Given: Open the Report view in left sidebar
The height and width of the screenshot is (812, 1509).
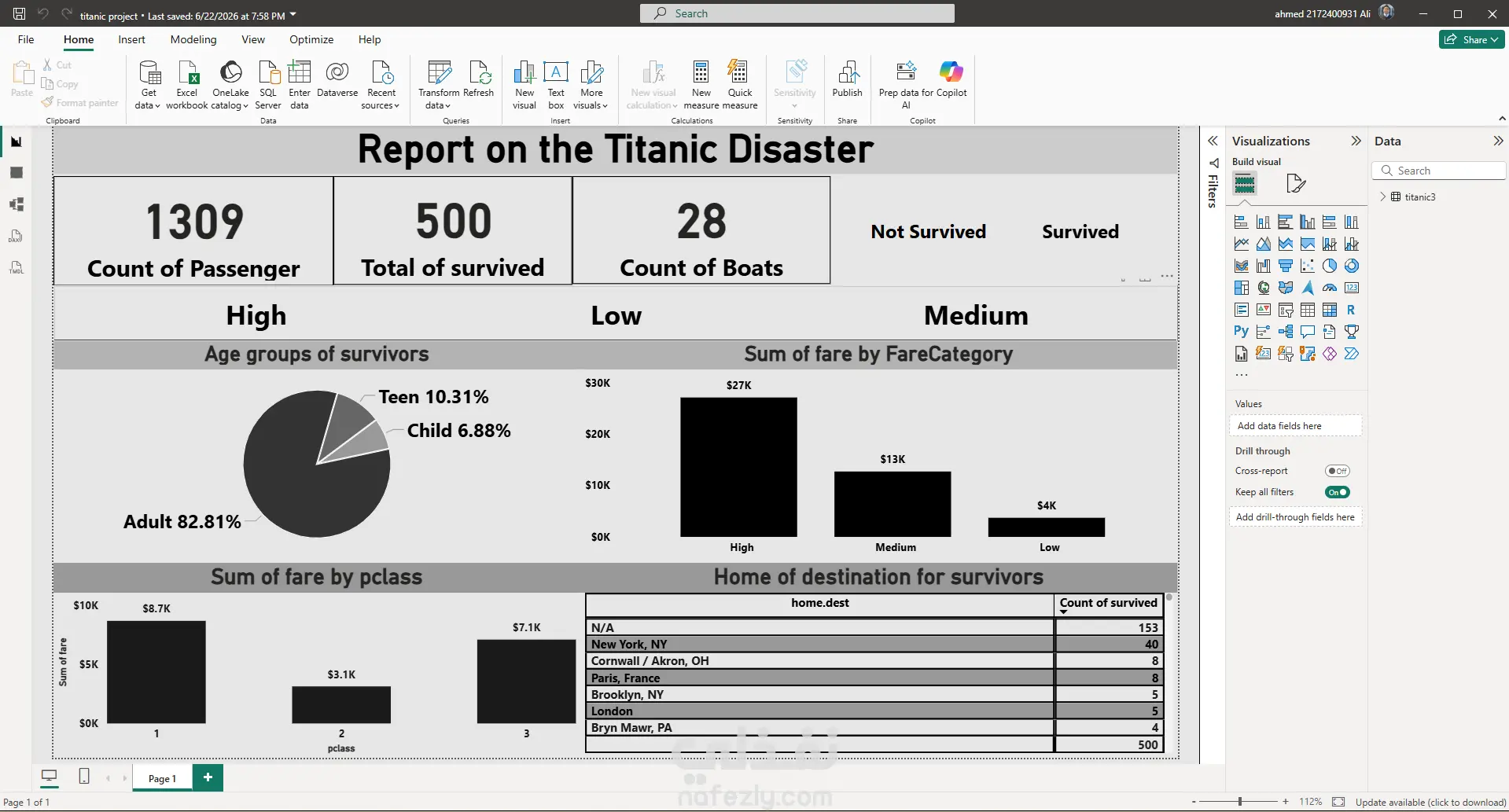Looking at the screenshot, I should [16, 141].
